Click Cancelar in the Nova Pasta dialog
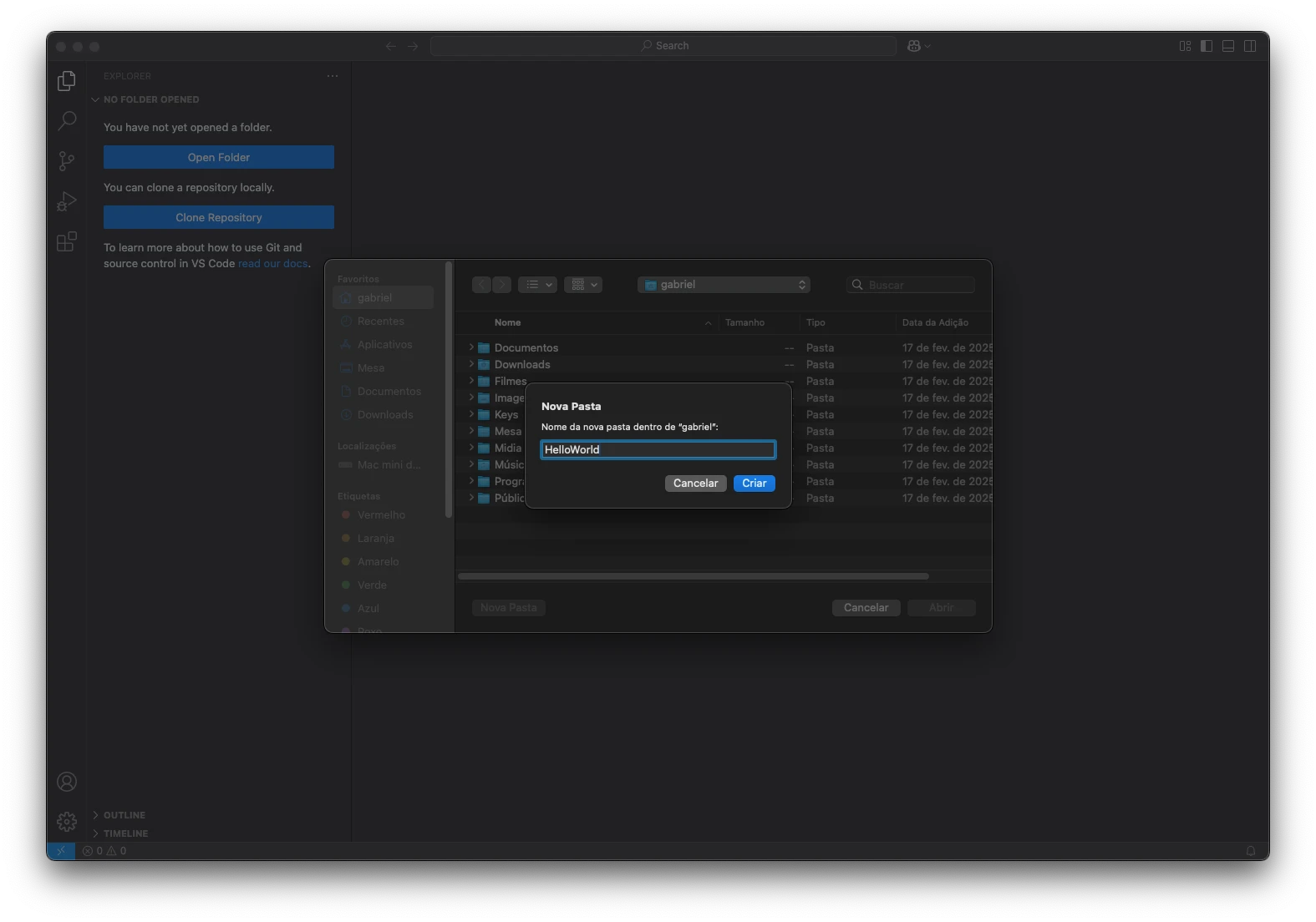 click(695, 484)
